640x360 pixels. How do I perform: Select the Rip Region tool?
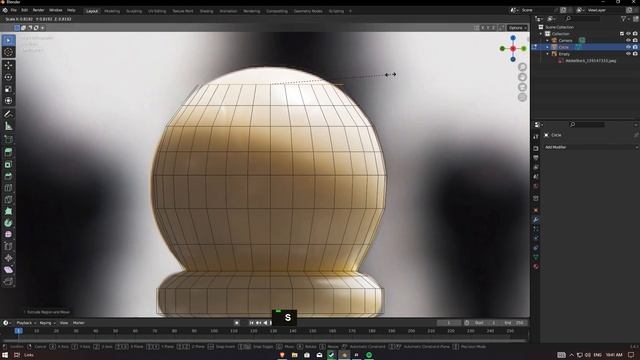[x=9, y=282]
